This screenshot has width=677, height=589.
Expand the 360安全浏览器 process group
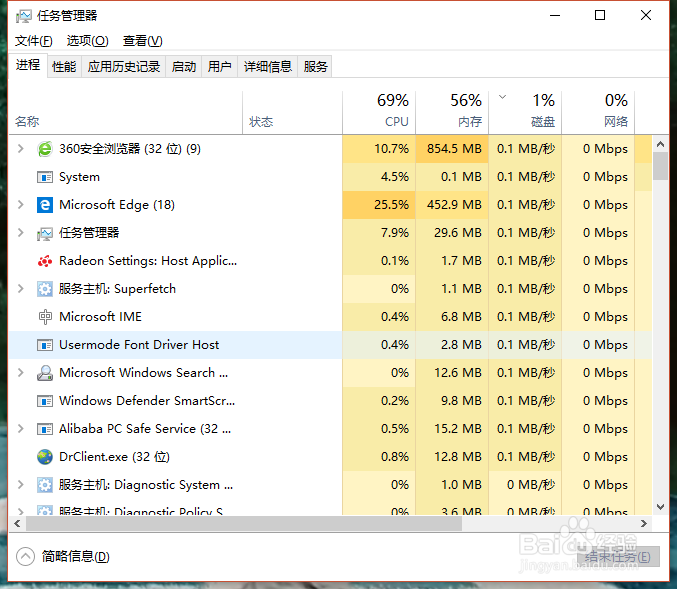point(20,149)
